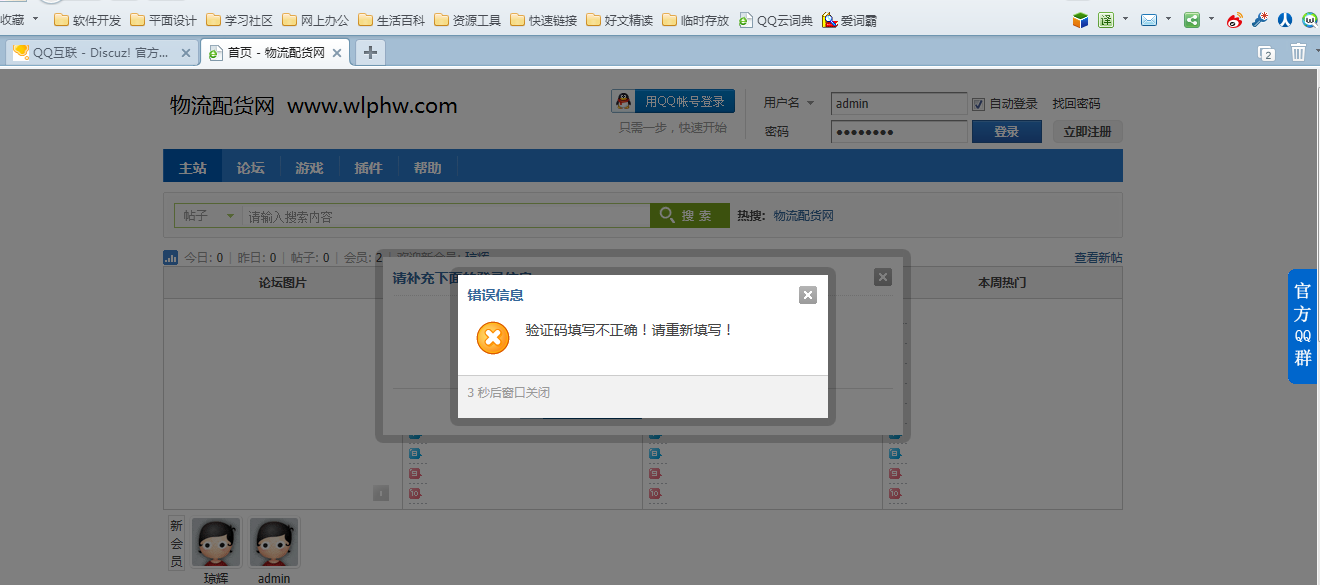Viewport: 1320px width, 585px height.
Task: Open the 用户名 login type dropdown
Action: 789,103
